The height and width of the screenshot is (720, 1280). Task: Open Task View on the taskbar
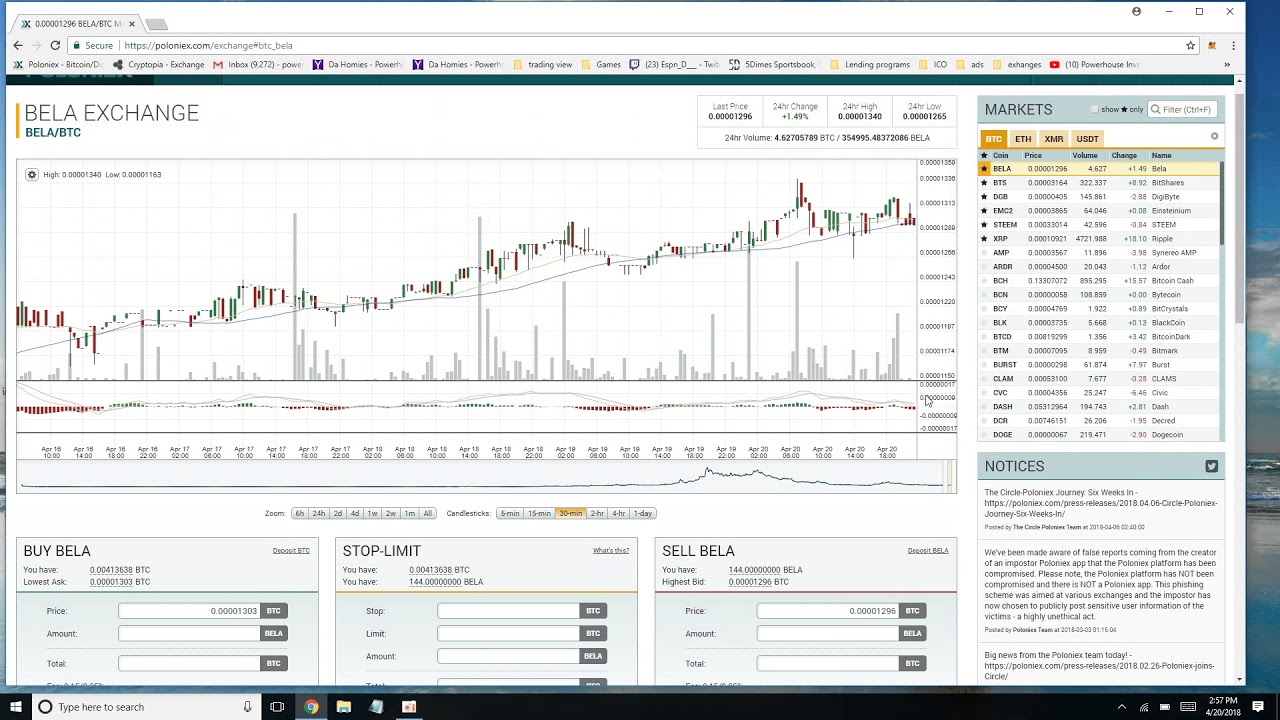tap(277, 707)
